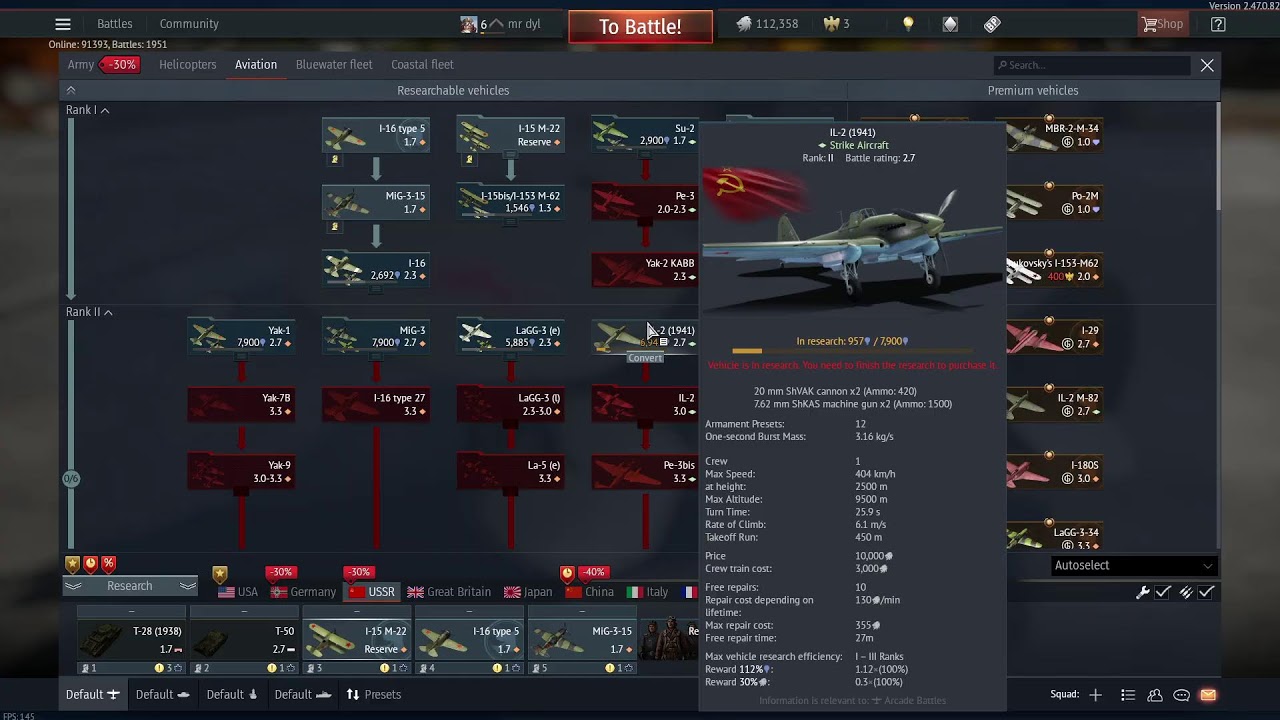Select the LaGG-3 (e) vehicle card

(510, 336)
